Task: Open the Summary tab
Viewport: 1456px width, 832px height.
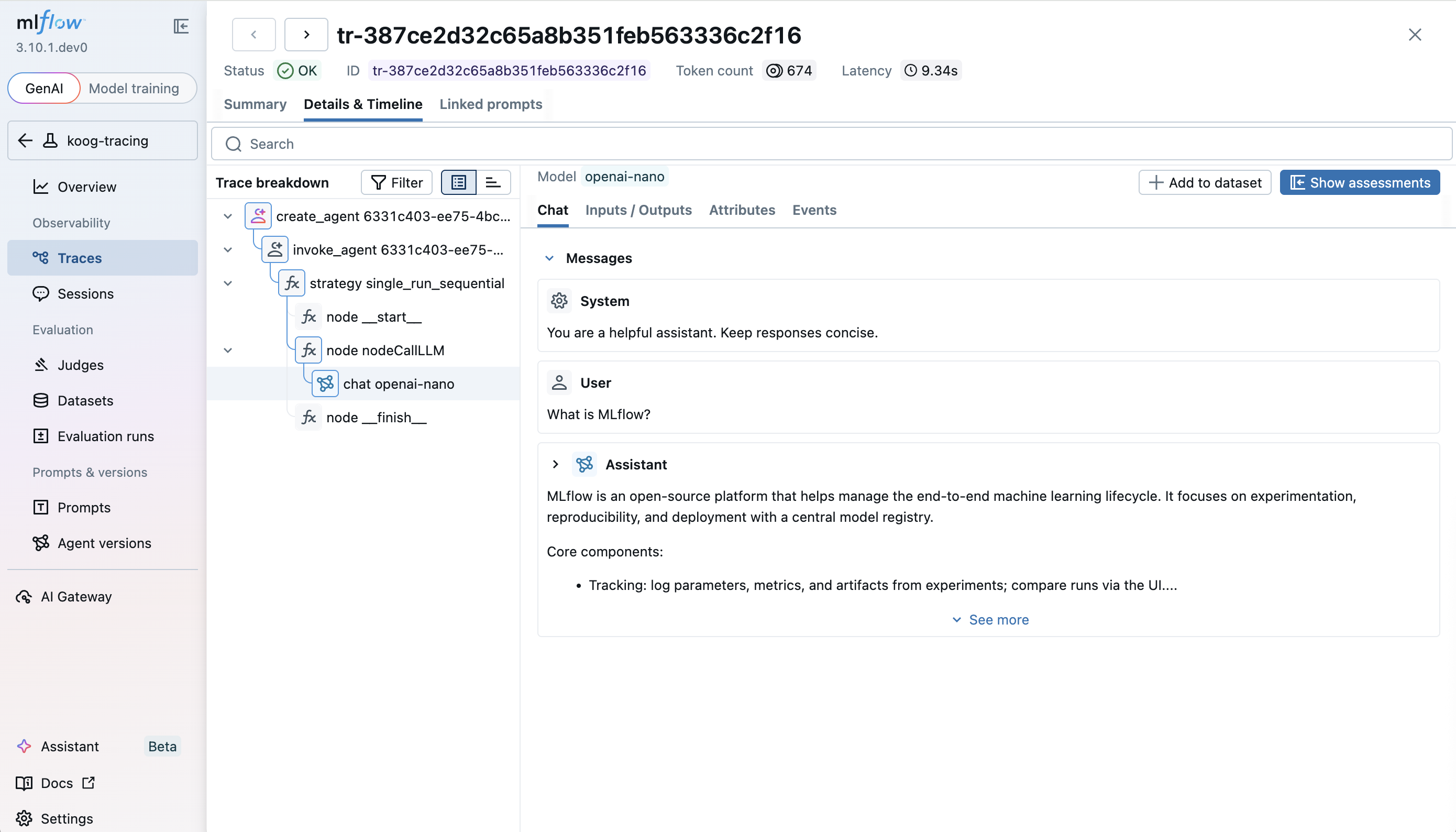Action: coord(255,104)
